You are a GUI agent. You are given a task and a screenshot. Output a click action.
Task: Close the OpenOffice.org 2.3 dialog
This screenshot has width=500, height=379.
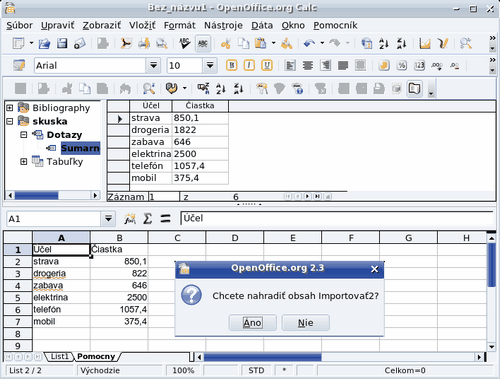coord(374,269)
